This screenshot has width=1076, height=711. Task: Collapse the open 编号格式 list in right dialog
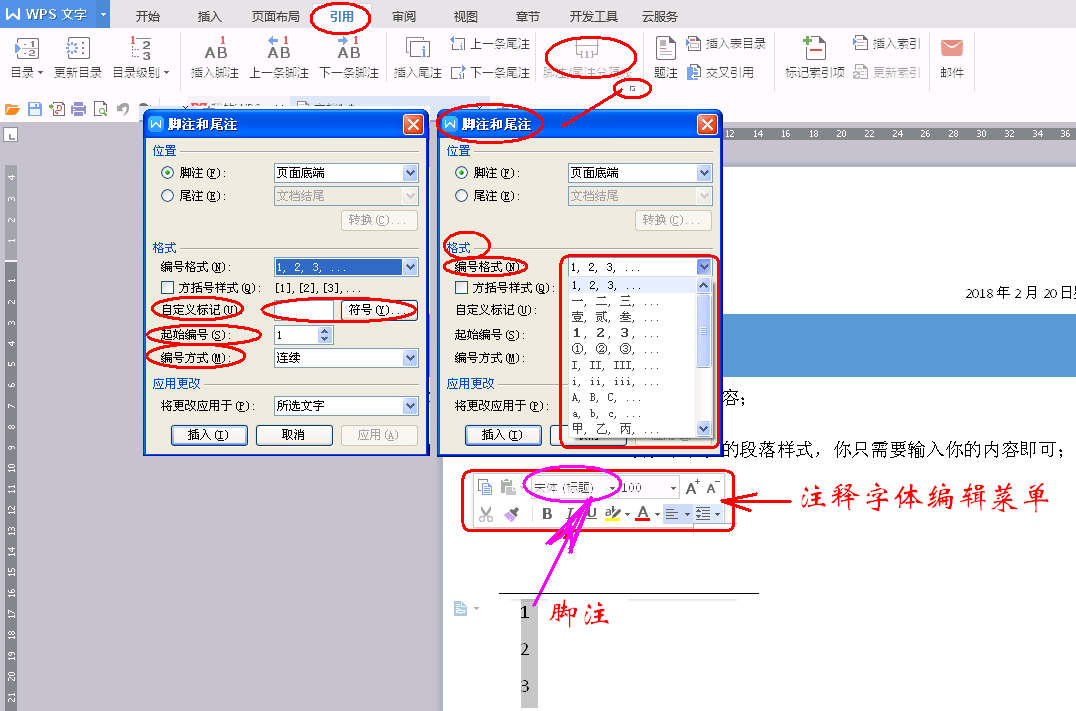pos(704,267)
